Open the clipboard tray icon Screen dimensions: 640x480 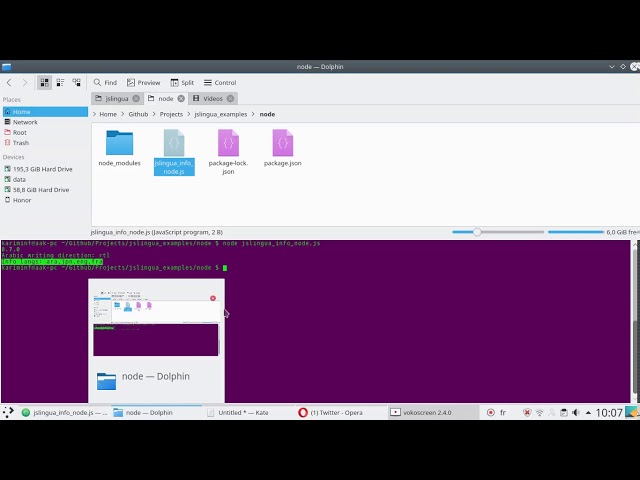tap(564, 413)
